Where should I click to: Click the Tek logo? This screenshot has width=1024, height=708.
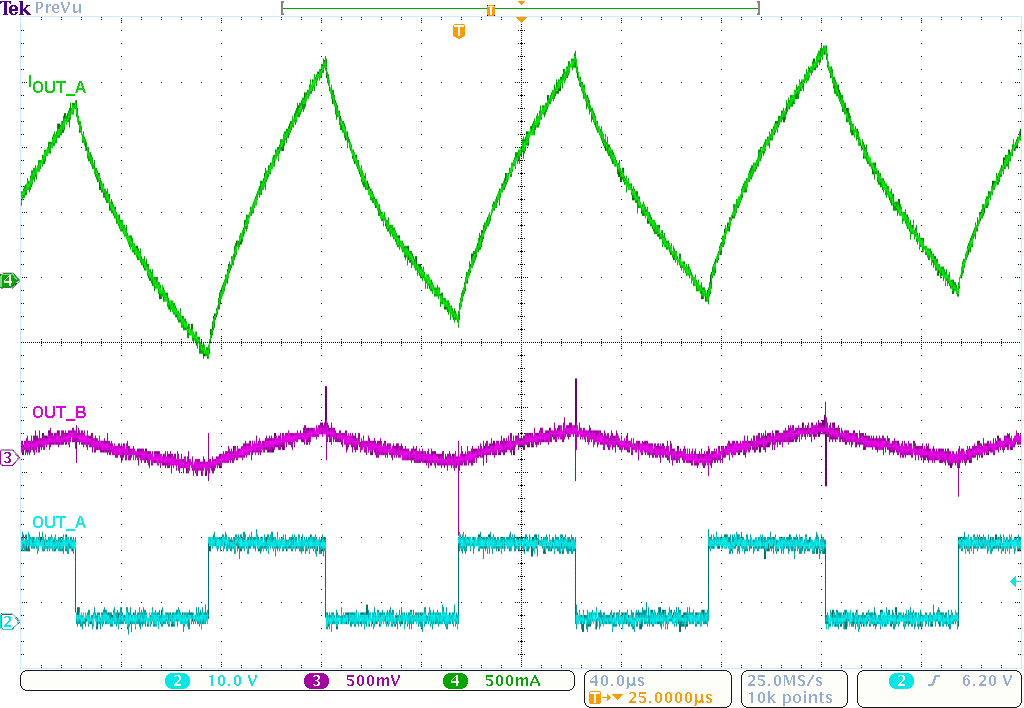click(14, 8)
